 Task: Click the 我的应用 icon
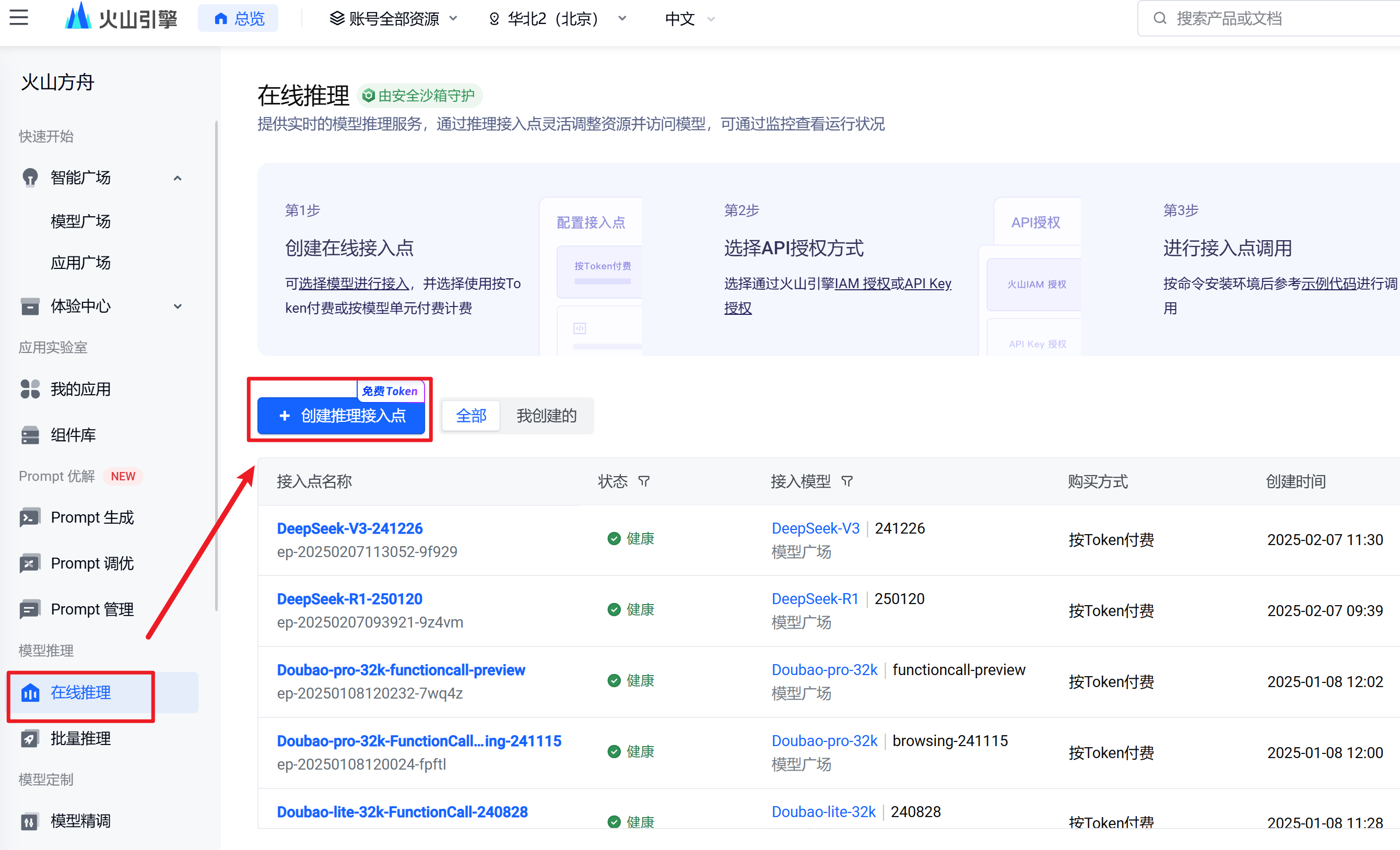tap(30, 389)
